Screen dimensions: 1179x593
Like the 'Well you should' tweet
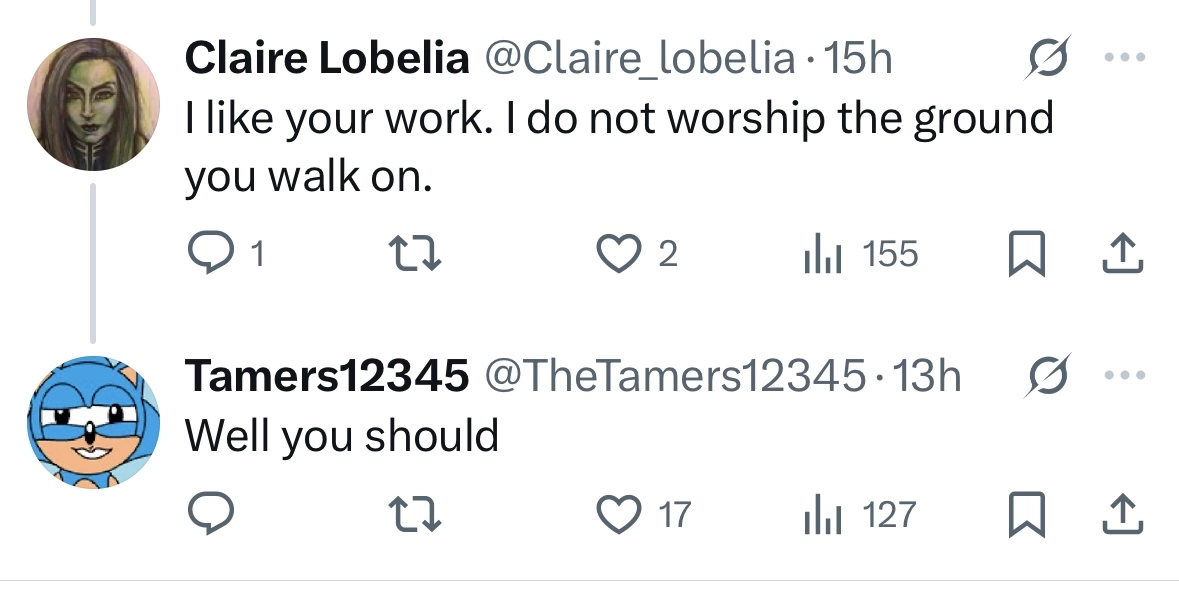pos(643,515)
